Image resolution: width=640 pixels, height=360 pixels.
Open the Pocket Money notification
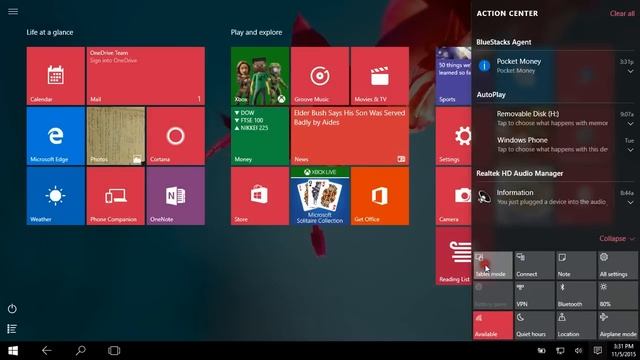[x=555, y=66]
